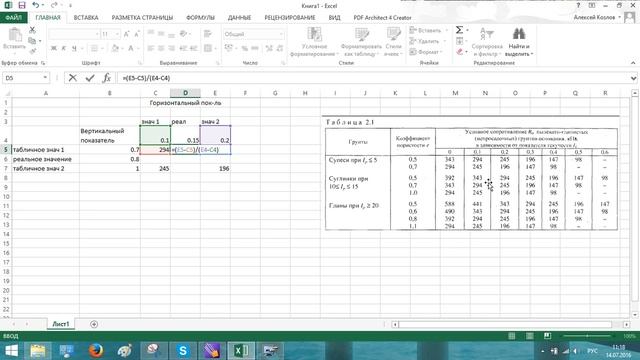The image size is (640, 360).
Task: Switch to Page Layout view in status bar
Action: (529, 336)
